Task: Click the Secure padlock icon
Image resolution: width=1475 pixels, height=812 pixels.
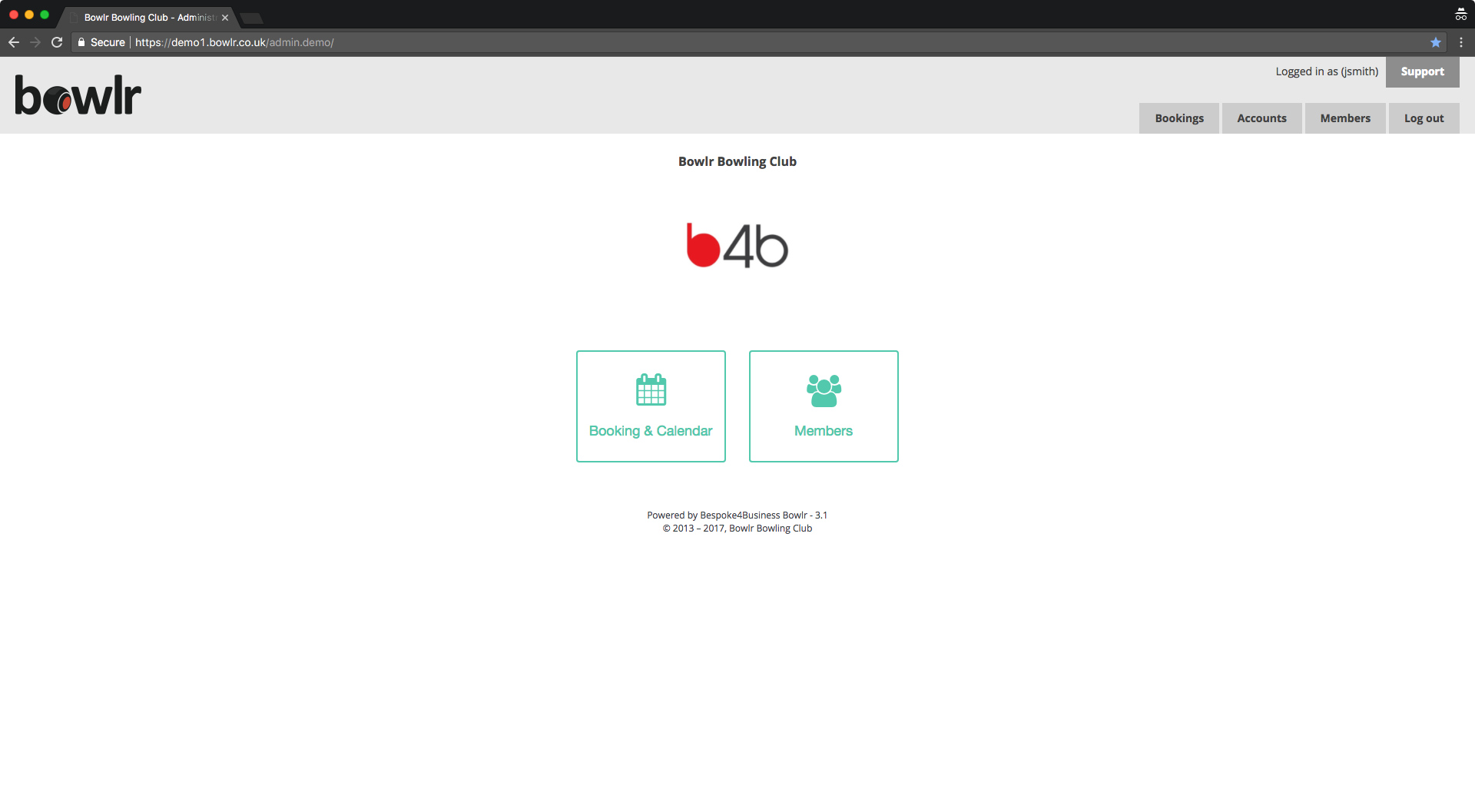Action: tap(81, 42)
